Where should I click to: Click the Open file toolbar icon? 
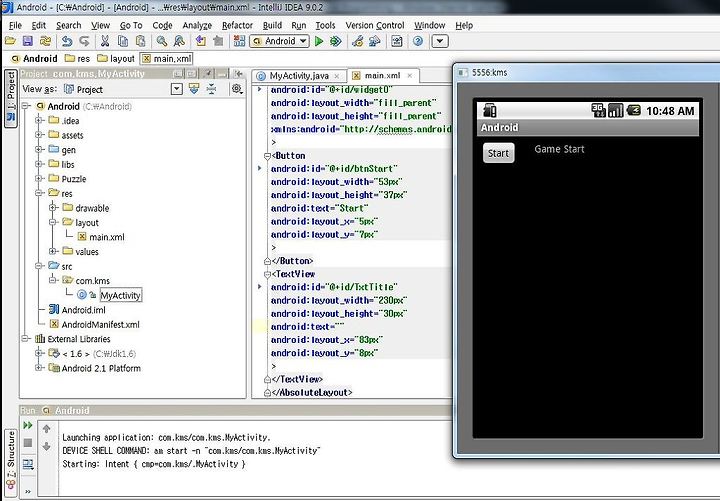coord(10,41)
